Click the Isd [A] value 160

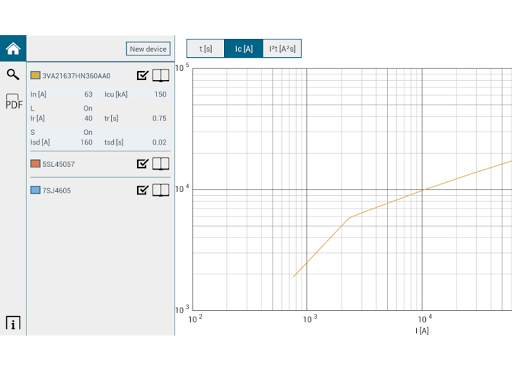86,142
